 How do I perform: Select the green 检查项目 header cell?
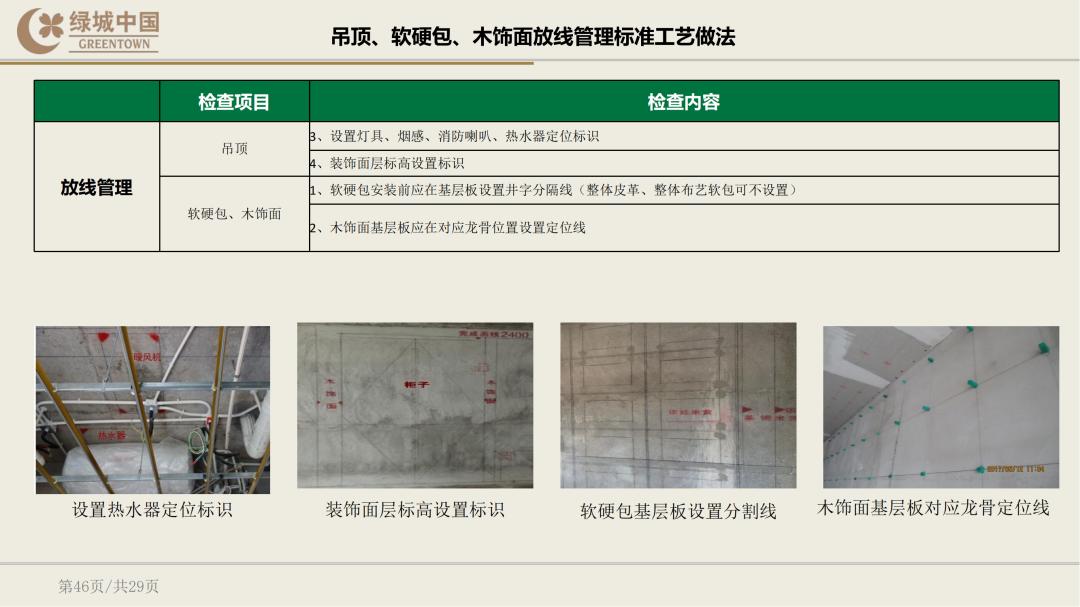click(x=235, y=101)
